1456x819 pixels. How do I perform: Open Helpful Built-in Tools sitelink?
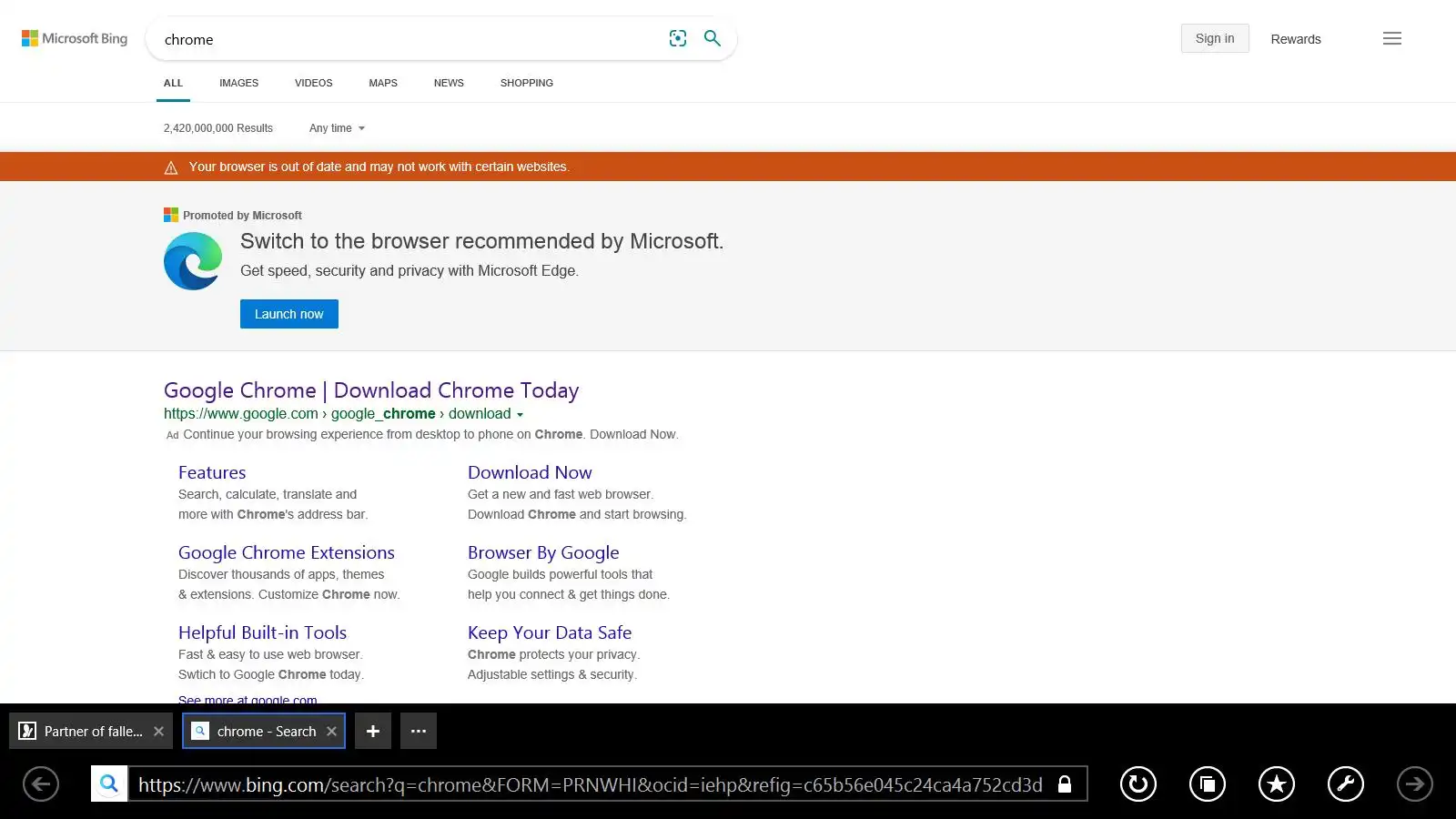262,632
